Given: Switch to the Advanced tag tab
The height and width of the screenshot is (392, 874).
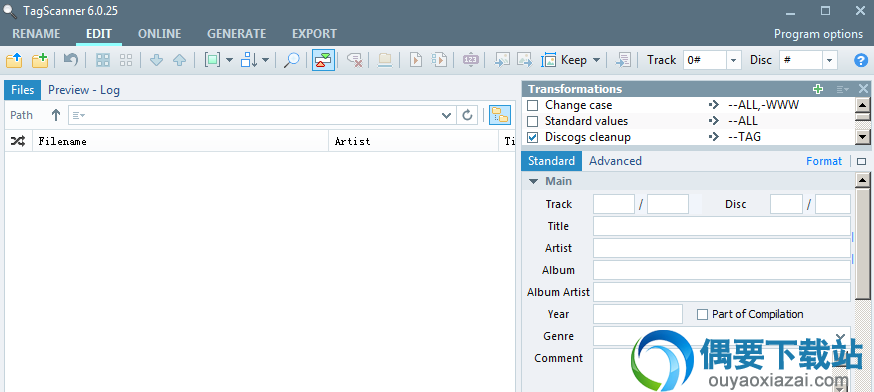Looking at the screenshot, I should 615,161.
